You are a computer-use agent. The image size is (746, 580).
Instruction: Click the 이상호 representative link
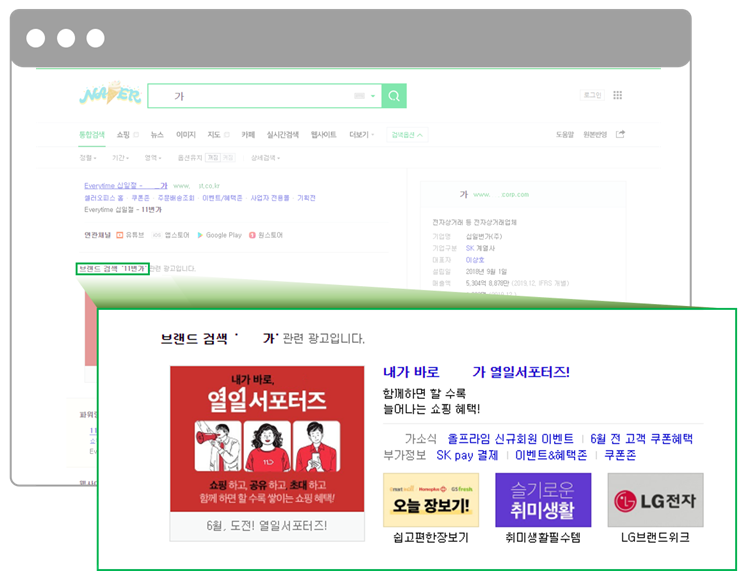tap(475, 260)
